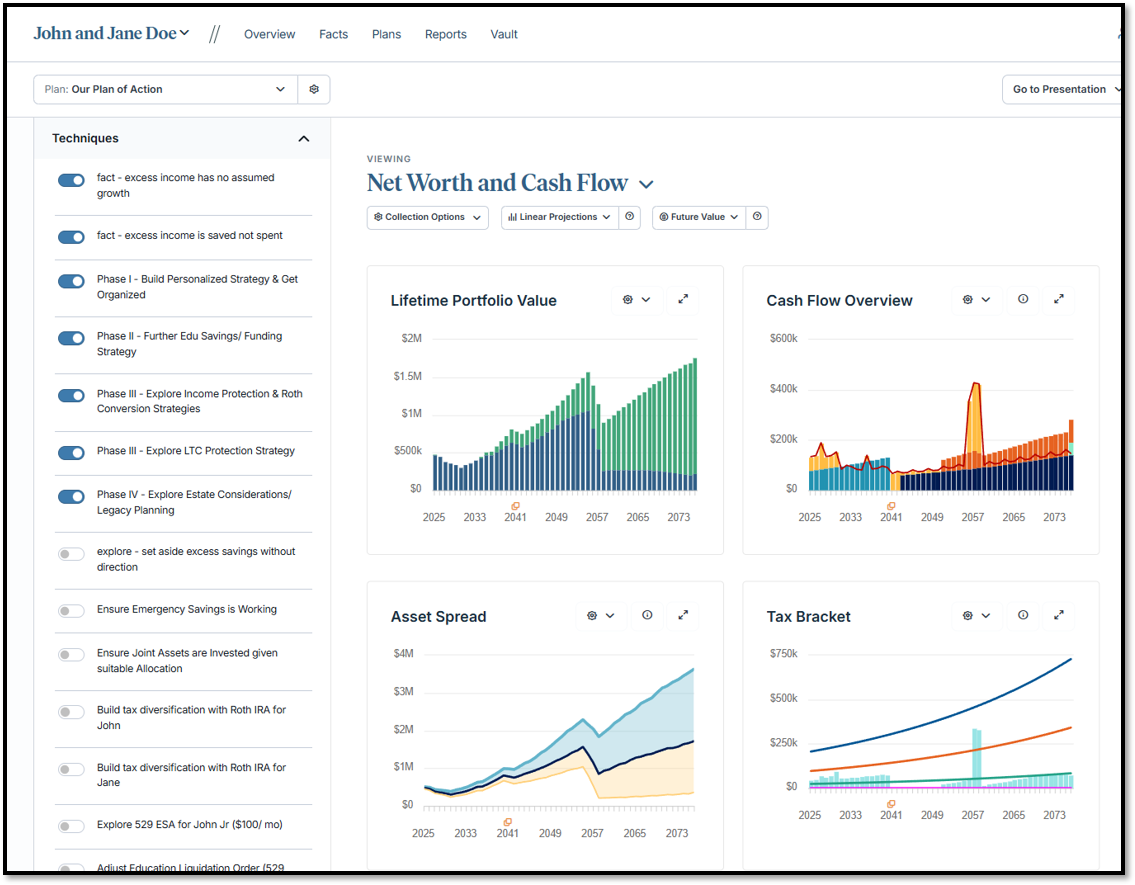Enable Ensure Emergency Savings is Working

pyautogui.click(x=71, y=610)
